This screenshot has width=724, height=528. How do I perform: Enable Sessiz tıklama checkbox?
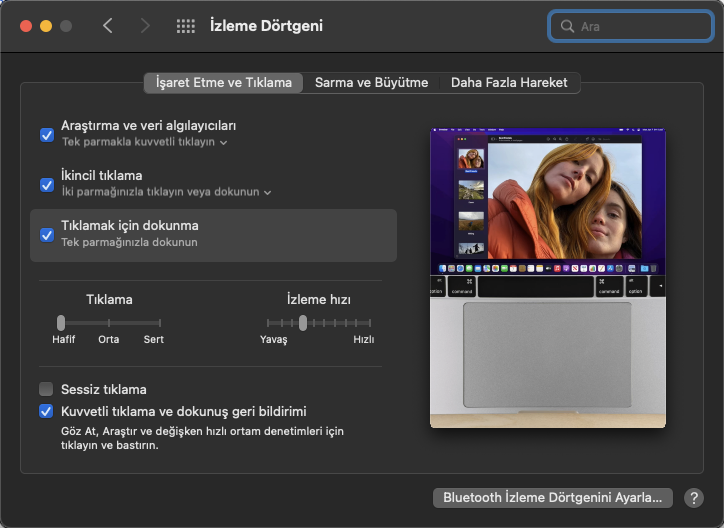46,389
